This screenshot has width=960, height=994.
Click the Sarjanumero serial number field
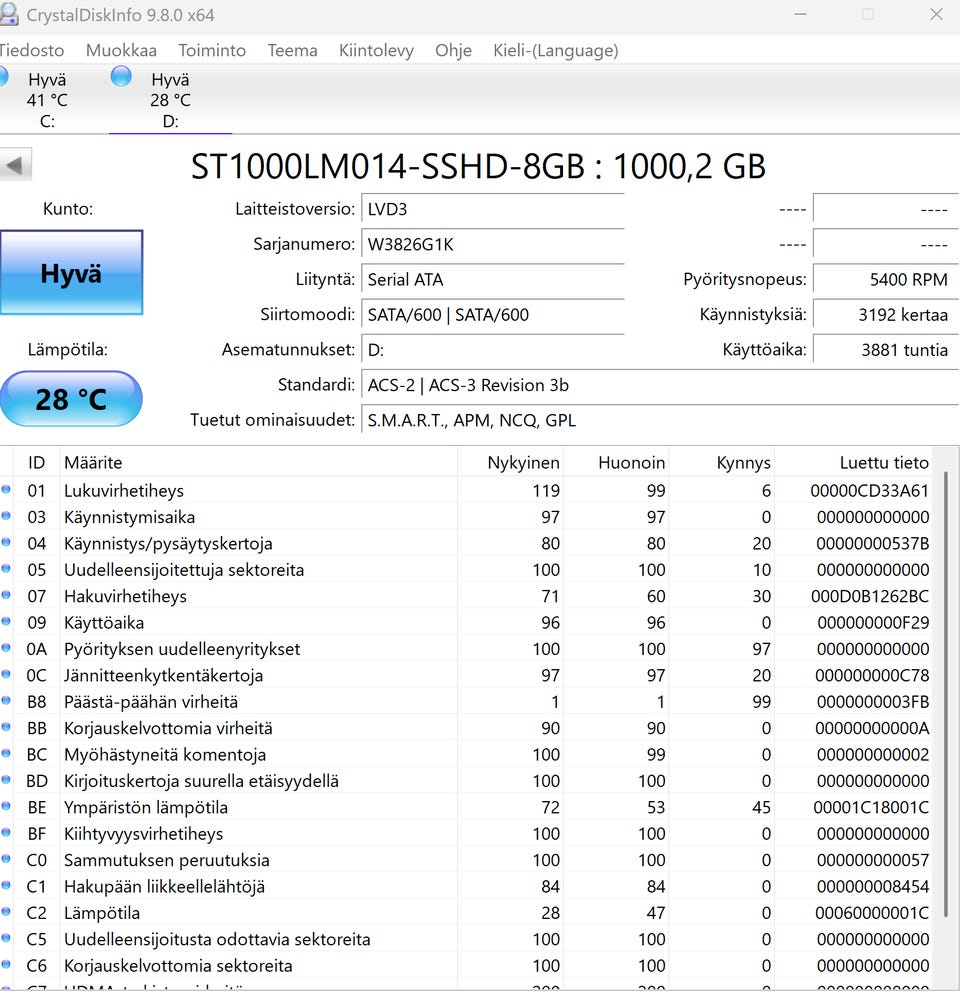tap(492, 245)
